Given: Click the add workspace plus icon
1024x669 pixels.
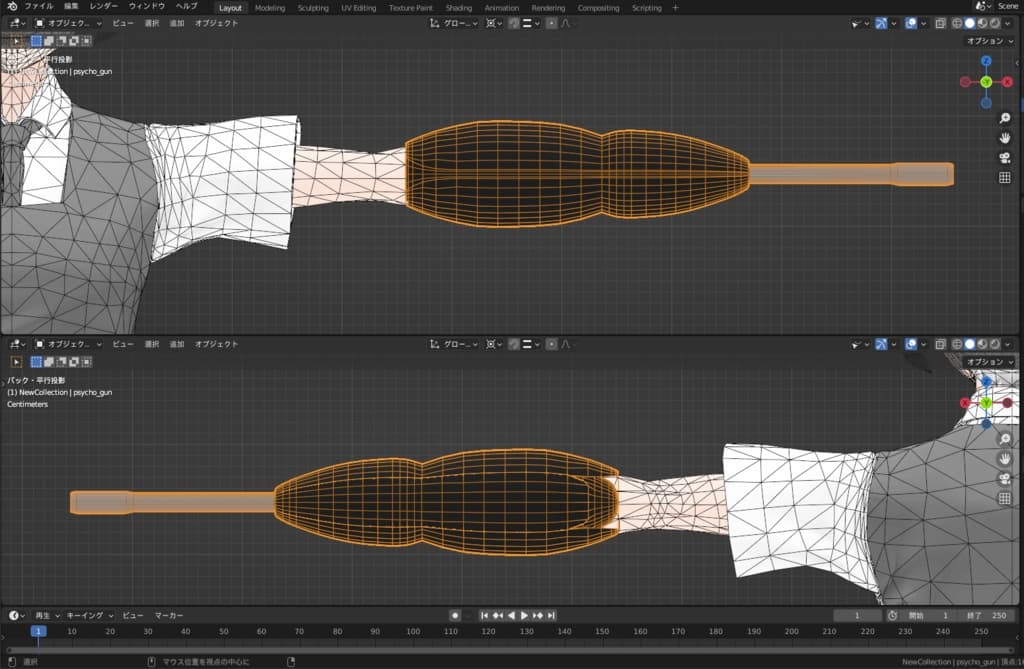Looking at the screenshot, I should (x=675, y=7).
